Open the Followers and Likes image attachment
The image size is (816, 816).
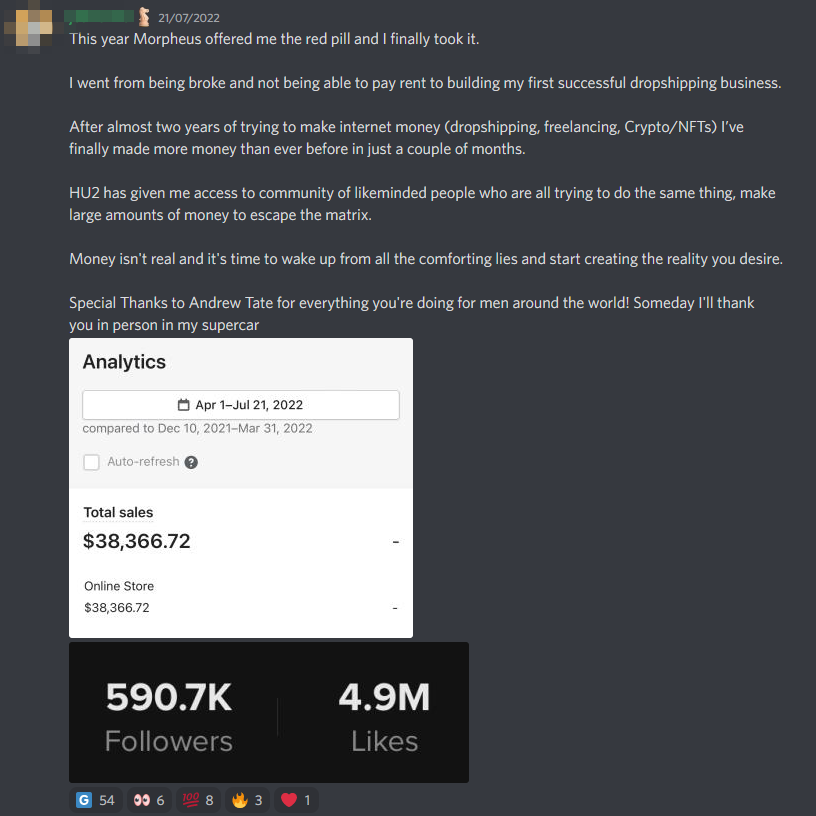(x=269, y=712)
